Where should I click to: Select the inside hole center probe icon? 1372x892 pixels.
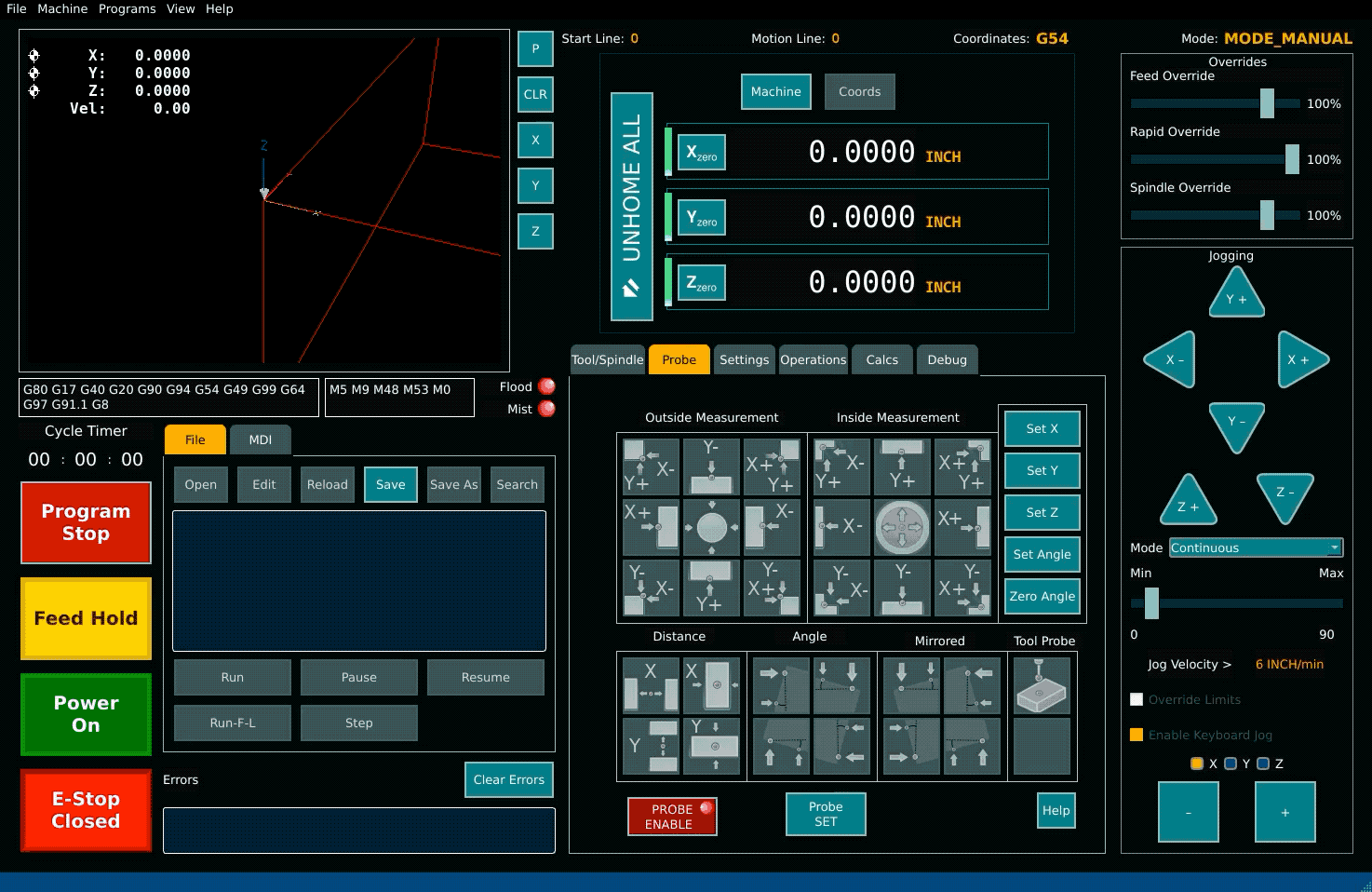point(901,527)
